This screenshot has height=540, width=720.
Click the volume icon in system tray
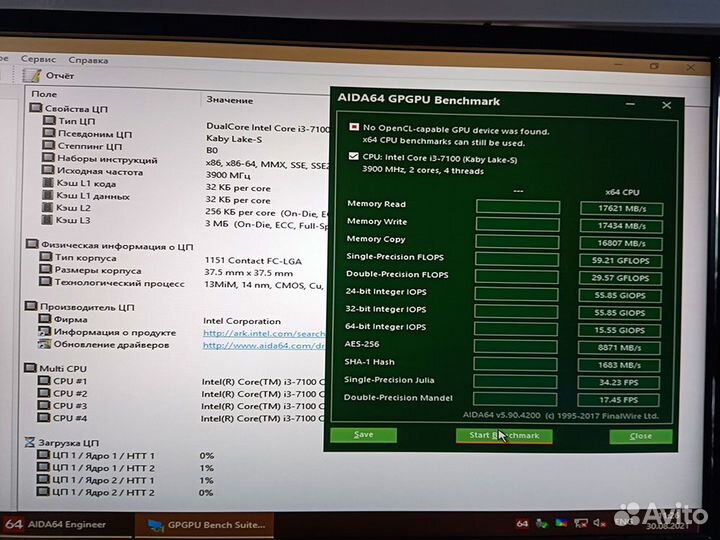pos(599,523)
